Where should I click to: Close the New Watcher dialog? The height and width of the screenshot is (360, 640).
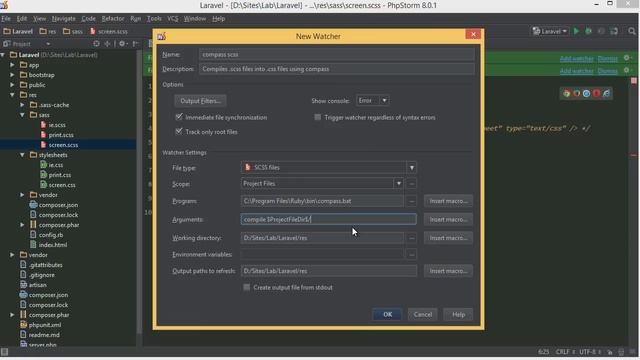click(x=473, y=34)
